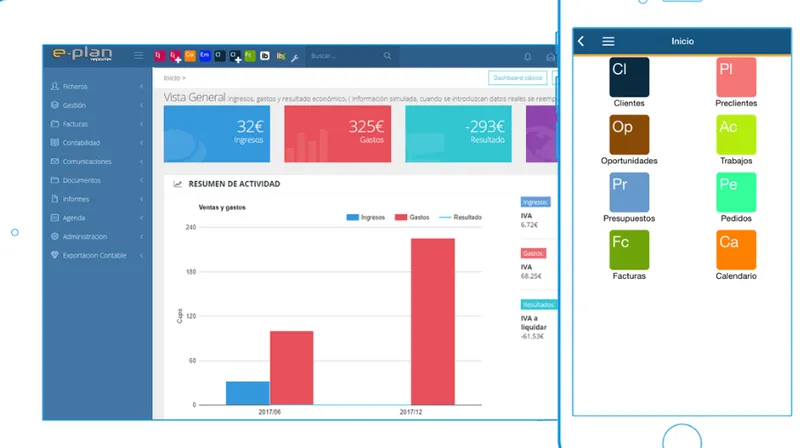Click the Exportacion Contable diamond icon
Image resolution: width=800 pixels, height=448 pixels.
click(x=55, y=255)
